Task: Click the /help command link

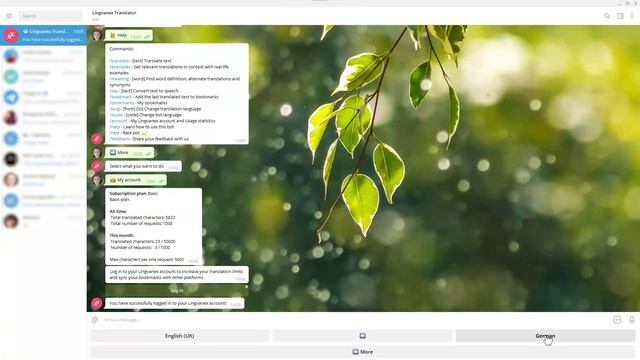Action: (115, 127)
